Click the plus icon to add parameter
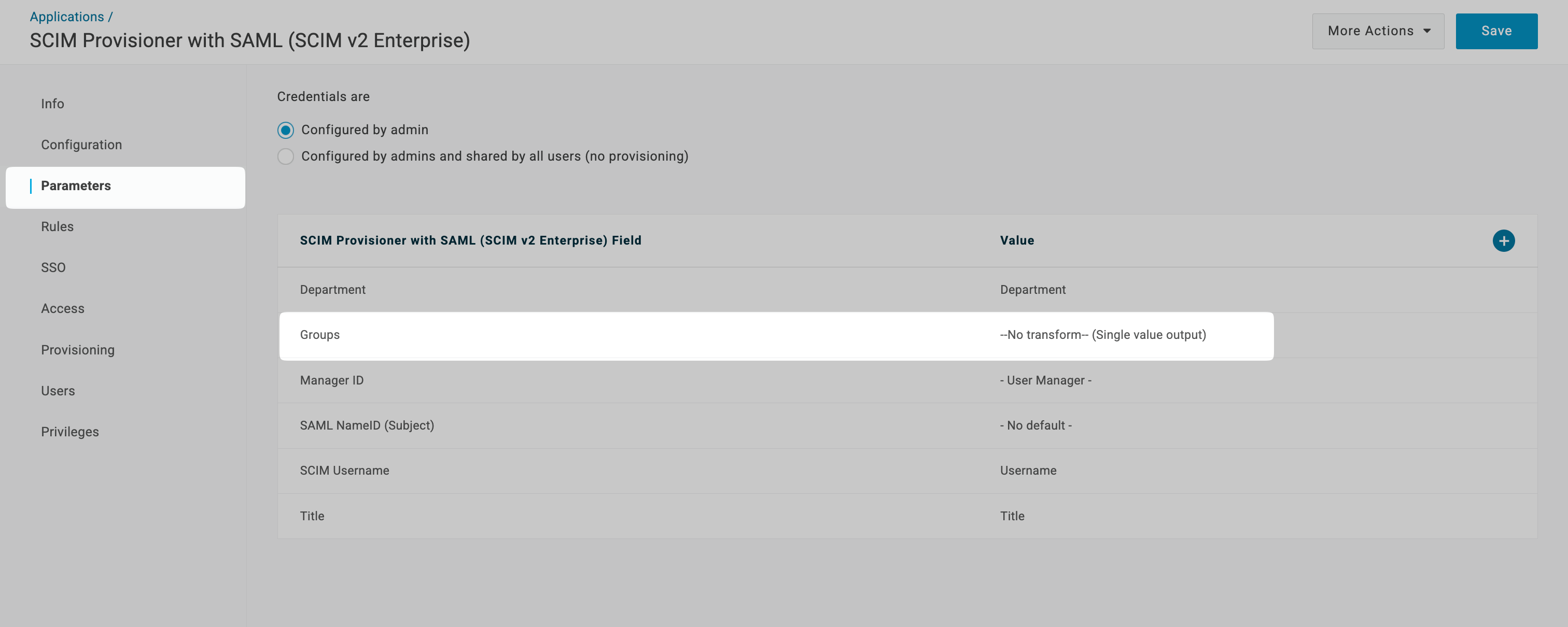Viewport: 1568px width, 627px height. pos(1503,241)
